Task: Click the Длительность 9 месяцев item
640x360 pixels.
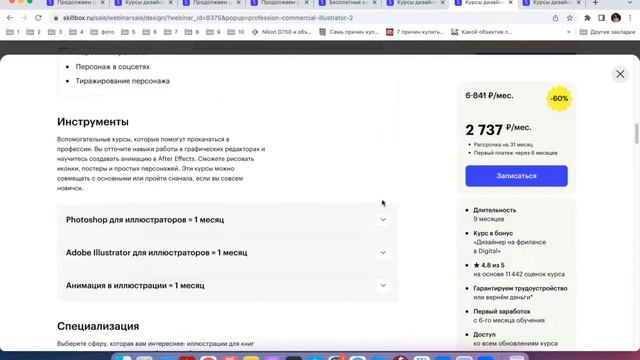Action: coord(495,214)
